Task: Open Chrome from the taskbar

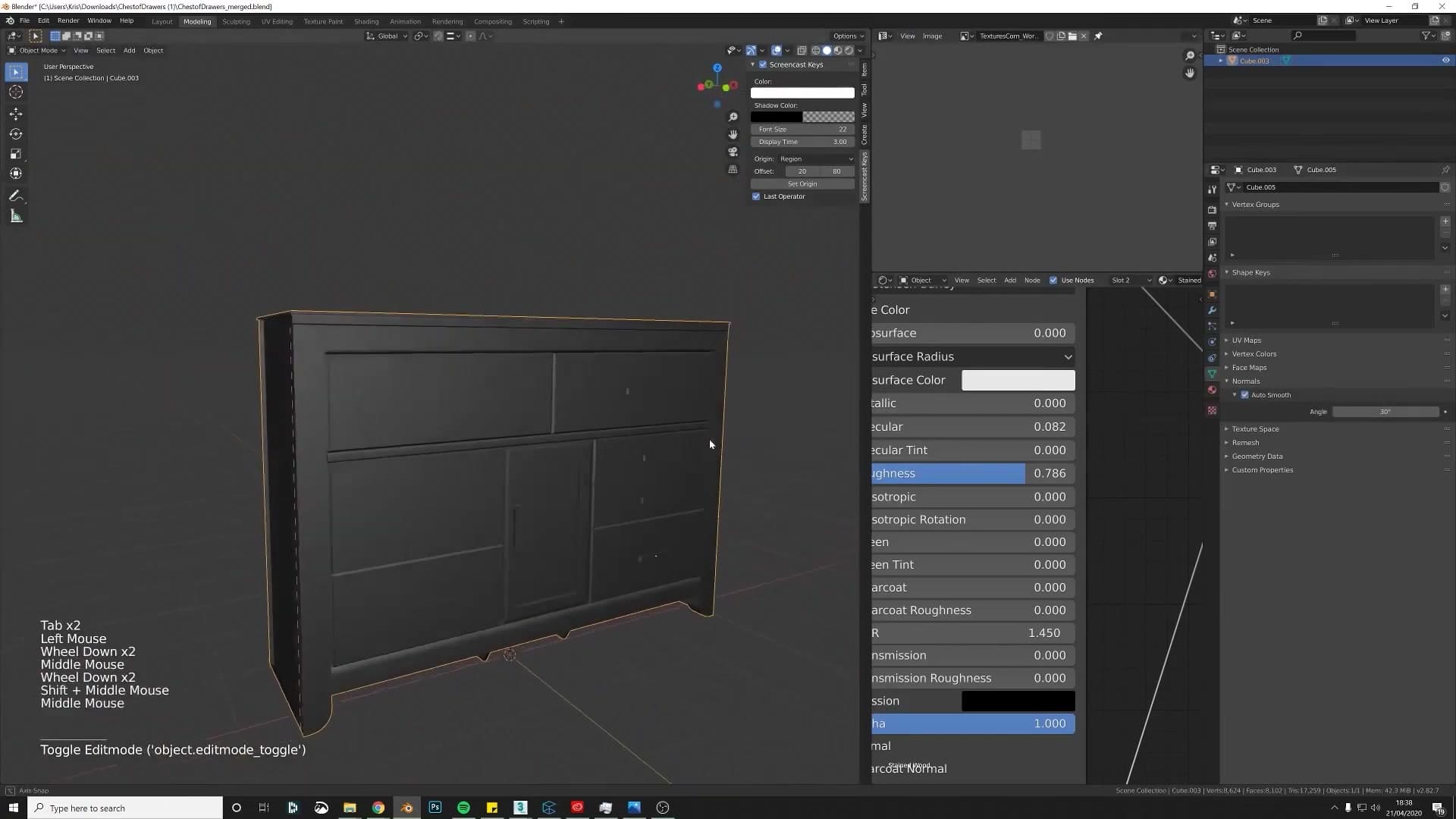Action: click(x=378, y=808)
